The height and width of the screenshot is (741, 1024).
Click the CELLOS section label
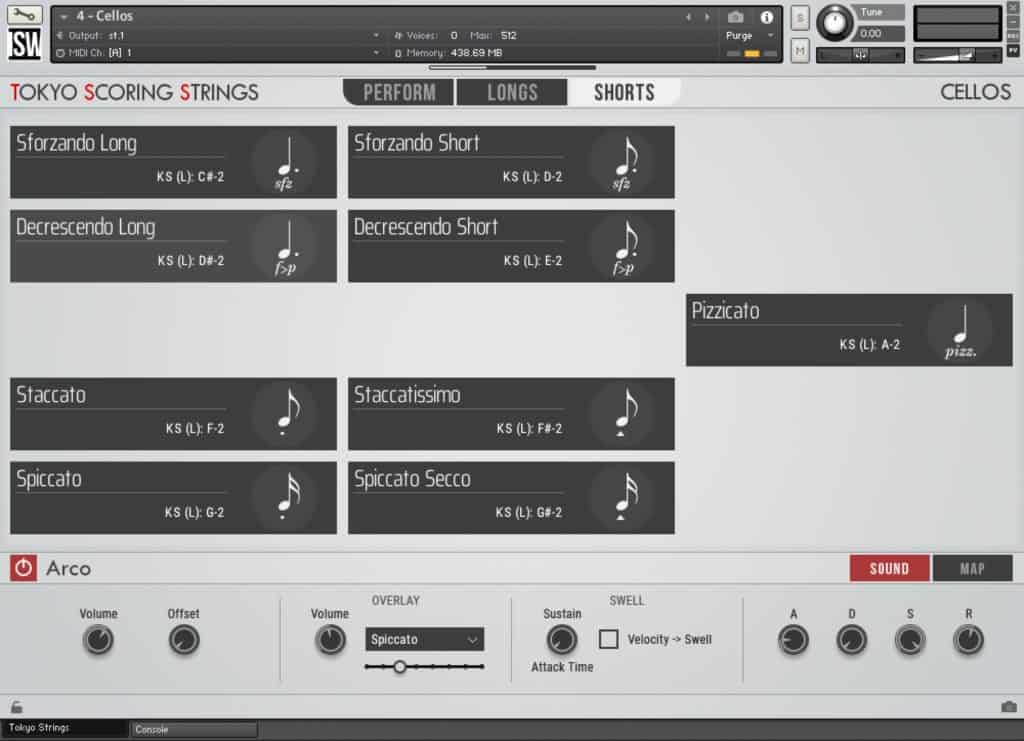click(976, 92)
